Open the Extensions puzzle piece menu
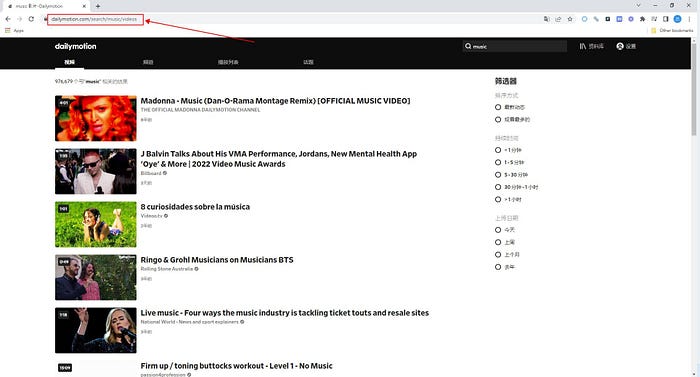 tap(642, 19)
